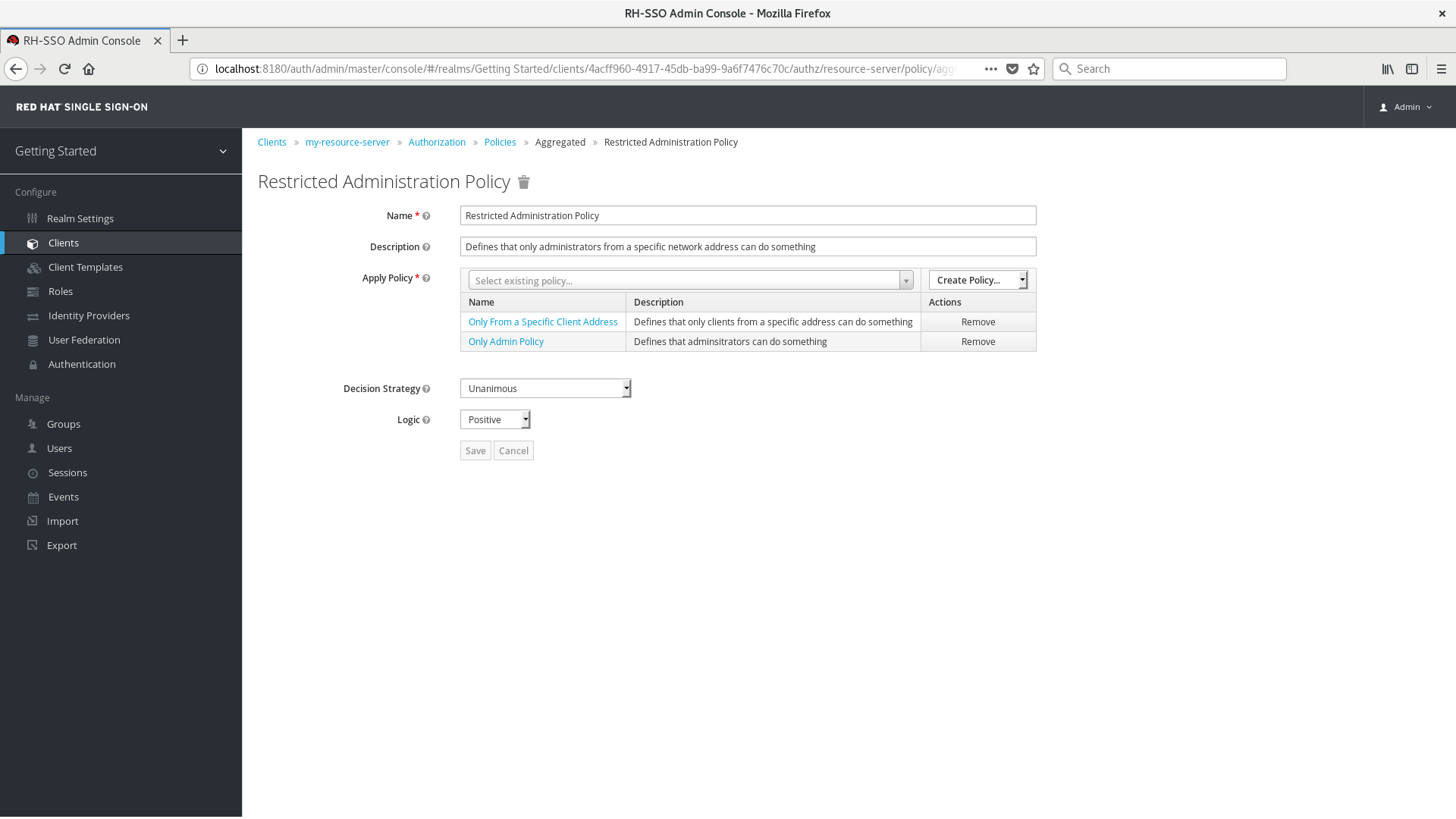Screen dimensions: 1456x819
Task: Click the Groups icon in sidebar
Action: (x=34, y=424)
